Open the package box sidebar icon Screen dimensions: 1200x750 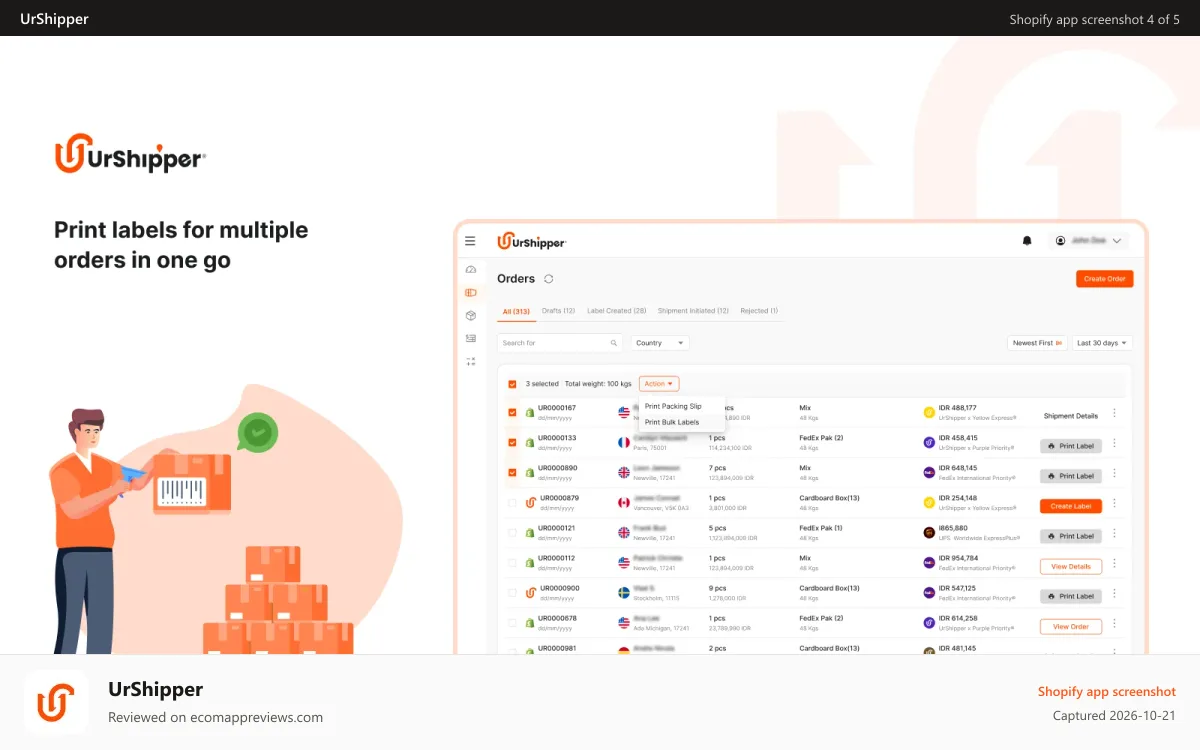471,316
